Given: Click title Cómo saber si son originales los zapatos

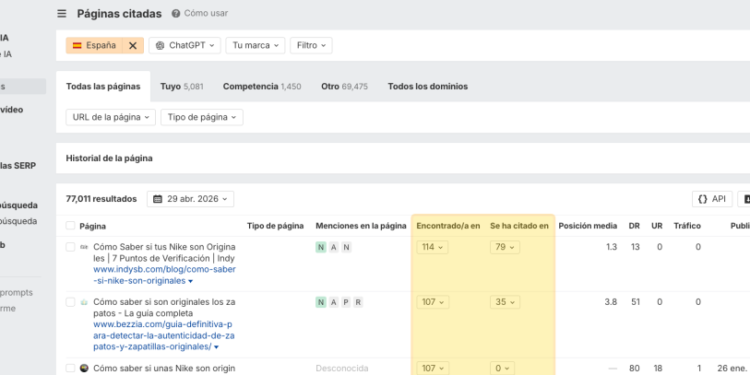Looking at the screenshot, I should (164, 308).
